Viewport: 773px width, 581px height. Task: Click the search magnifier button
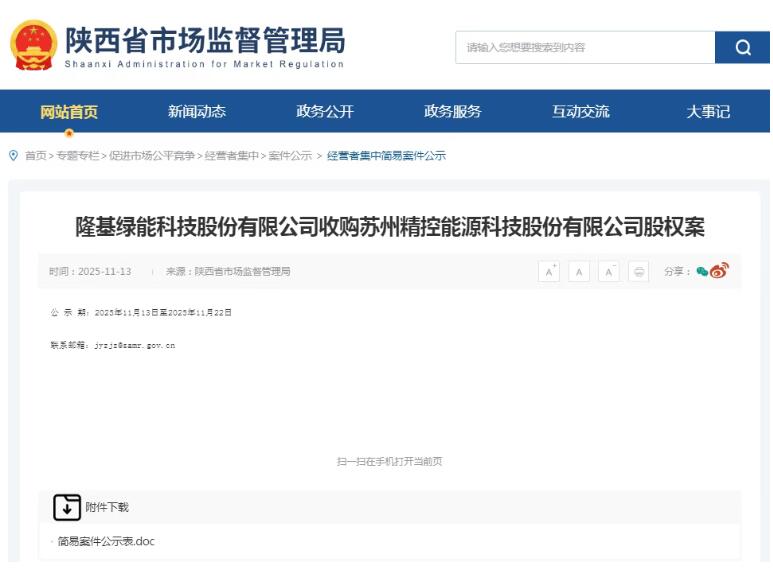[x=742, y=47]
